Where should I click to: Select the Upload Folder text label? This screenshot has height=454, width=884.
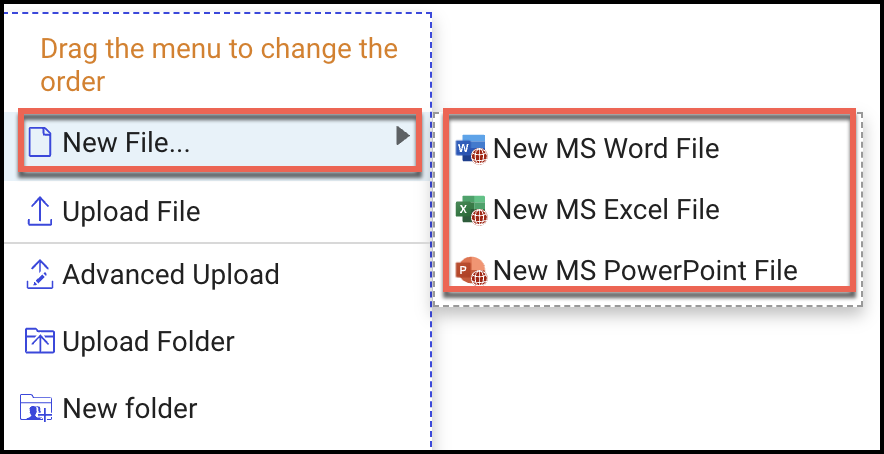point(148,341)
